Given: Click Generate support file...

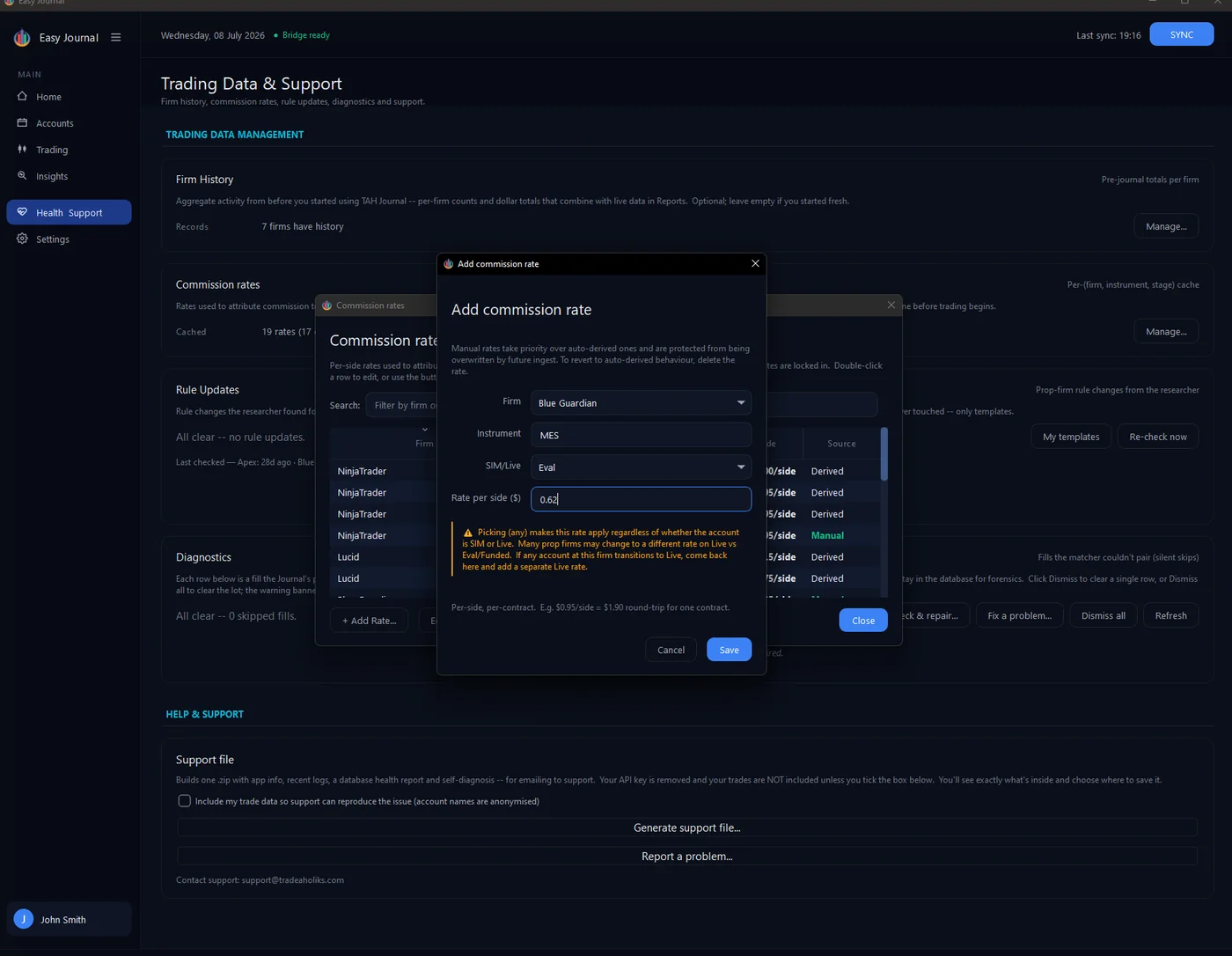Looking at the screenshot, I should 687,827.
